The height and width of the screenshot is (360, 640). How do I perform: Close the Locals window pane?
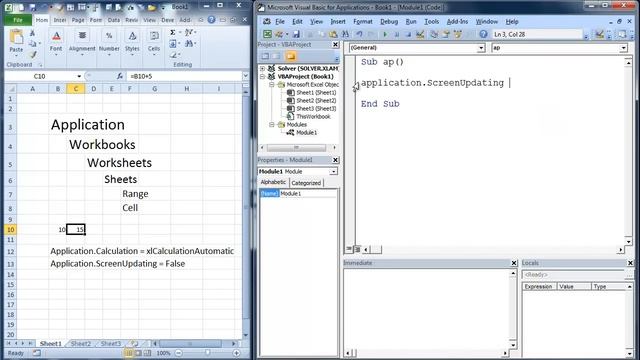(x=630, y=263)
